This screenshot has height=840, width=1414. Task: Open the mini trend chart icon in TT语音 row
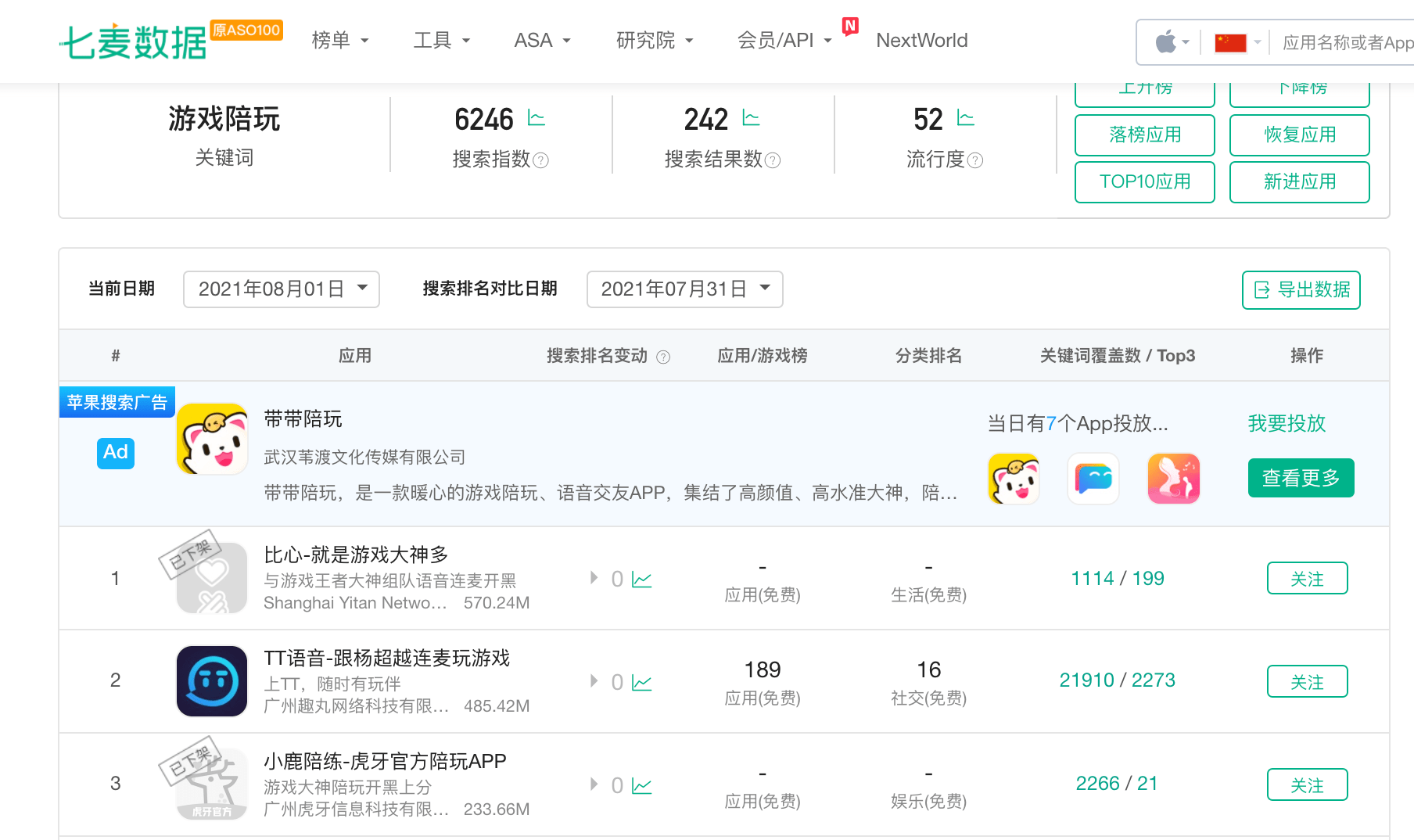[x=642, y=681]
